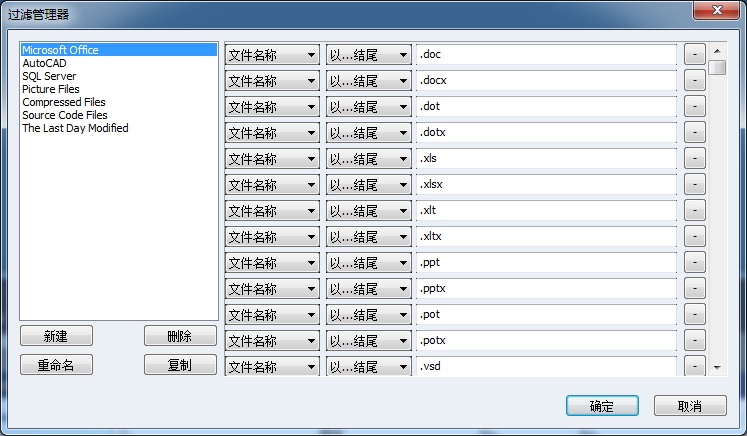This screenshot has height=436, width=747.
Task: Click the scrollbar down arrow
Action: tap(717, 367)
